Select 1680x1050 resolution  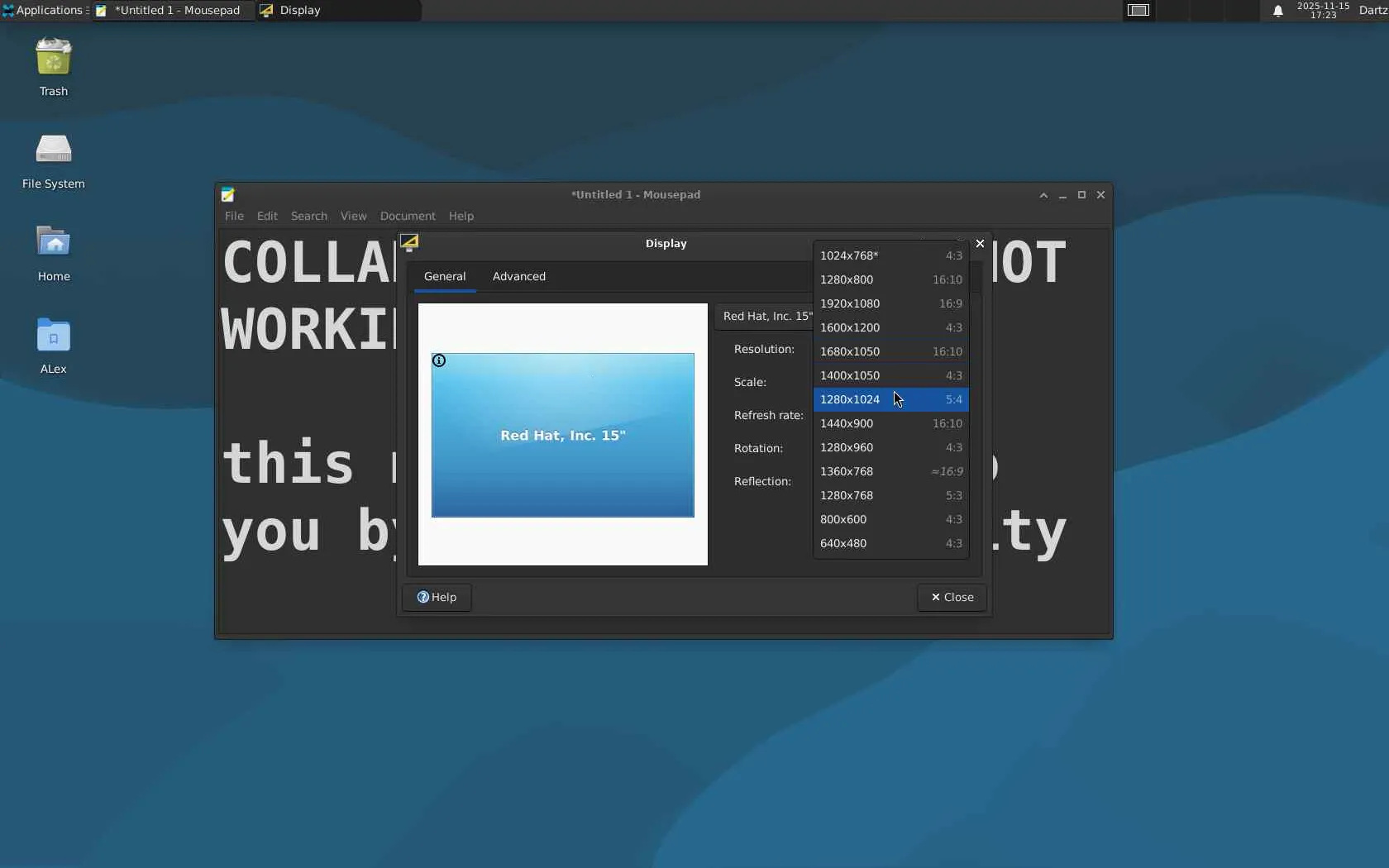(891, 351)
